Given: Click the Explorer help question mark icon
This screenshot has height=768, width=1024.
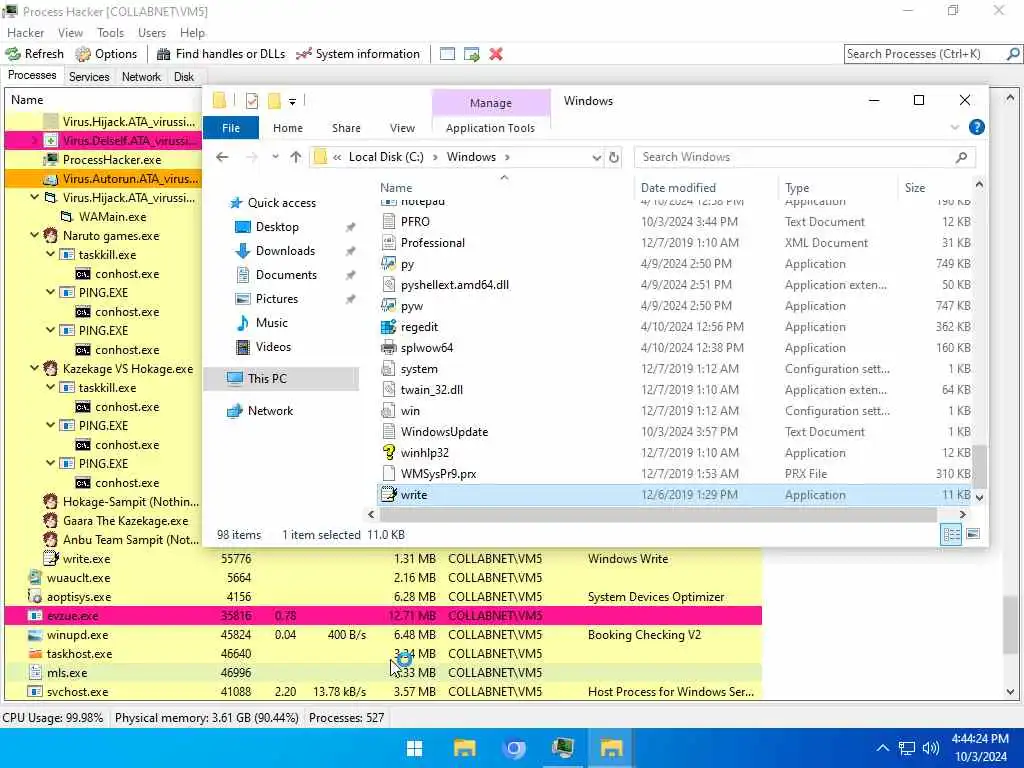Looking at the screenshot, I should pos(976,127).
